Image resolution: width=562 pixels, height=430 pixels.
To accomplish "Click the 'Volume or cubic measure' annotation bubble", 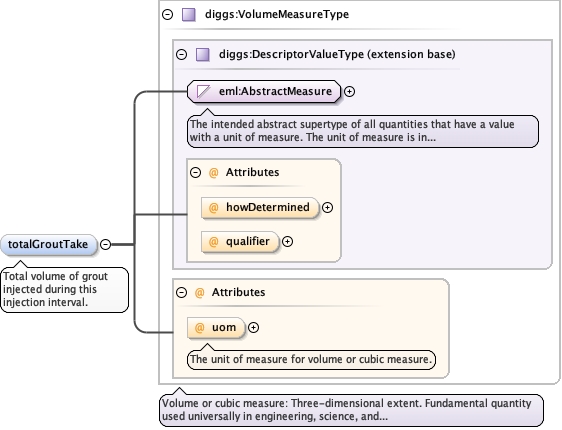I will point(351,410).
